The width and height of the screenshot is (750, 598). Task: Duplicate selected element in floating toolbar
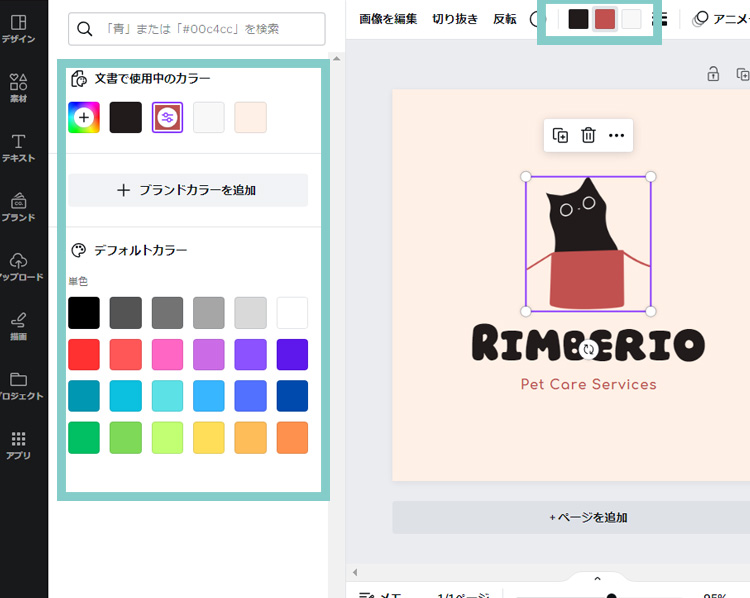pyautogui.click(x=560, y=135)
